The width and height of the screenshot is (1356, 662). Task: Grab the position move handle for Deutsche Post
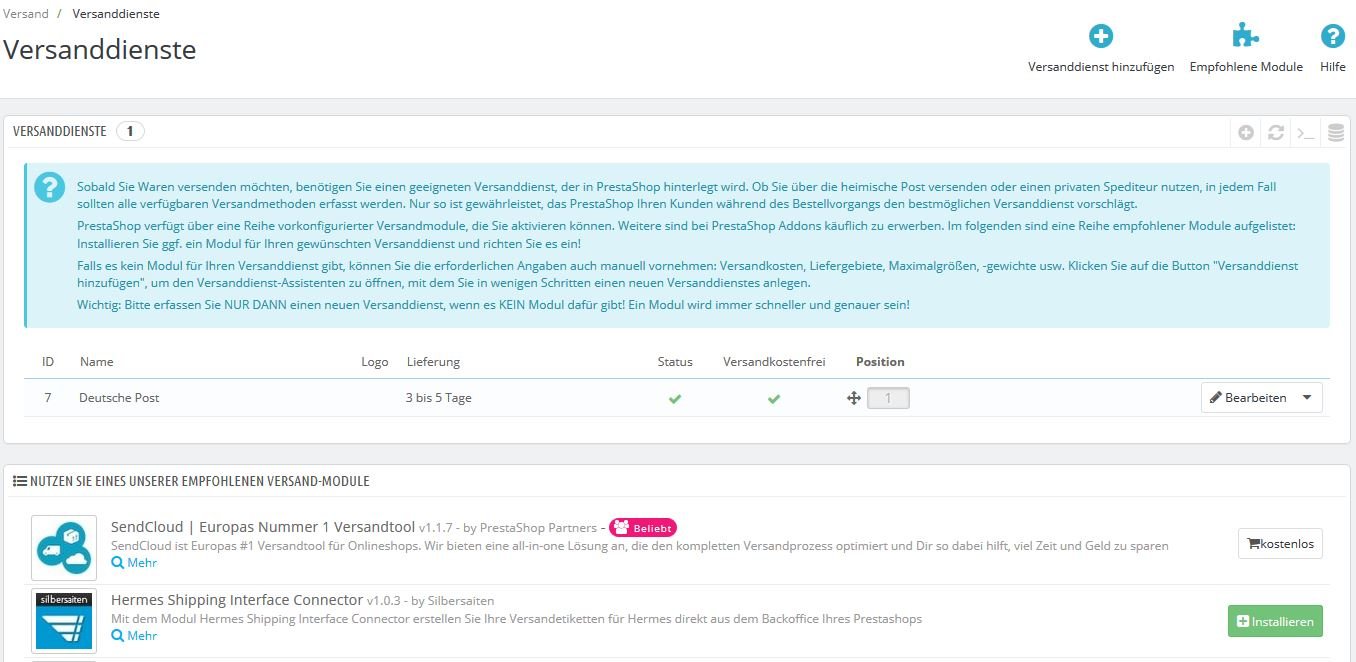coord(854,398)
